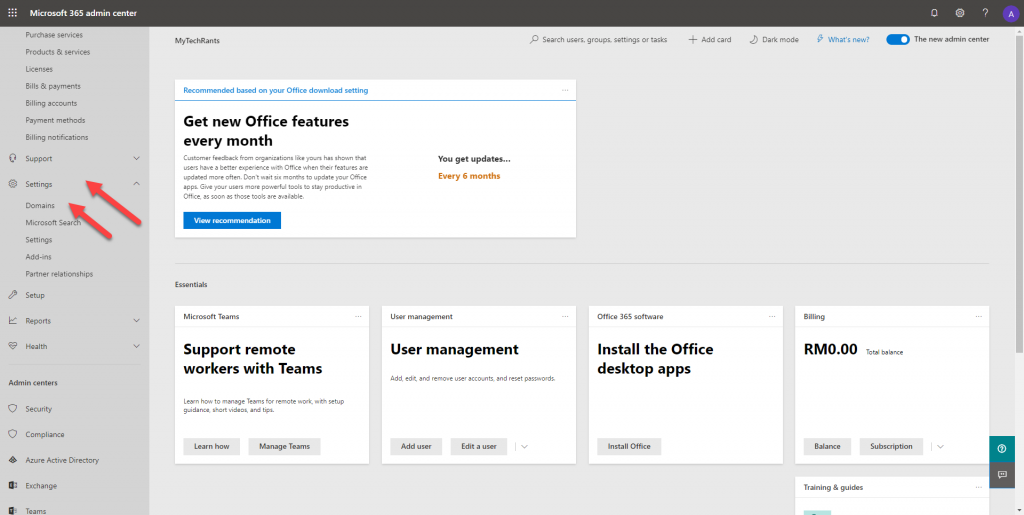Open the teal help floating button
This screenshot has height=515, width=1024.
click(1002, 448)
